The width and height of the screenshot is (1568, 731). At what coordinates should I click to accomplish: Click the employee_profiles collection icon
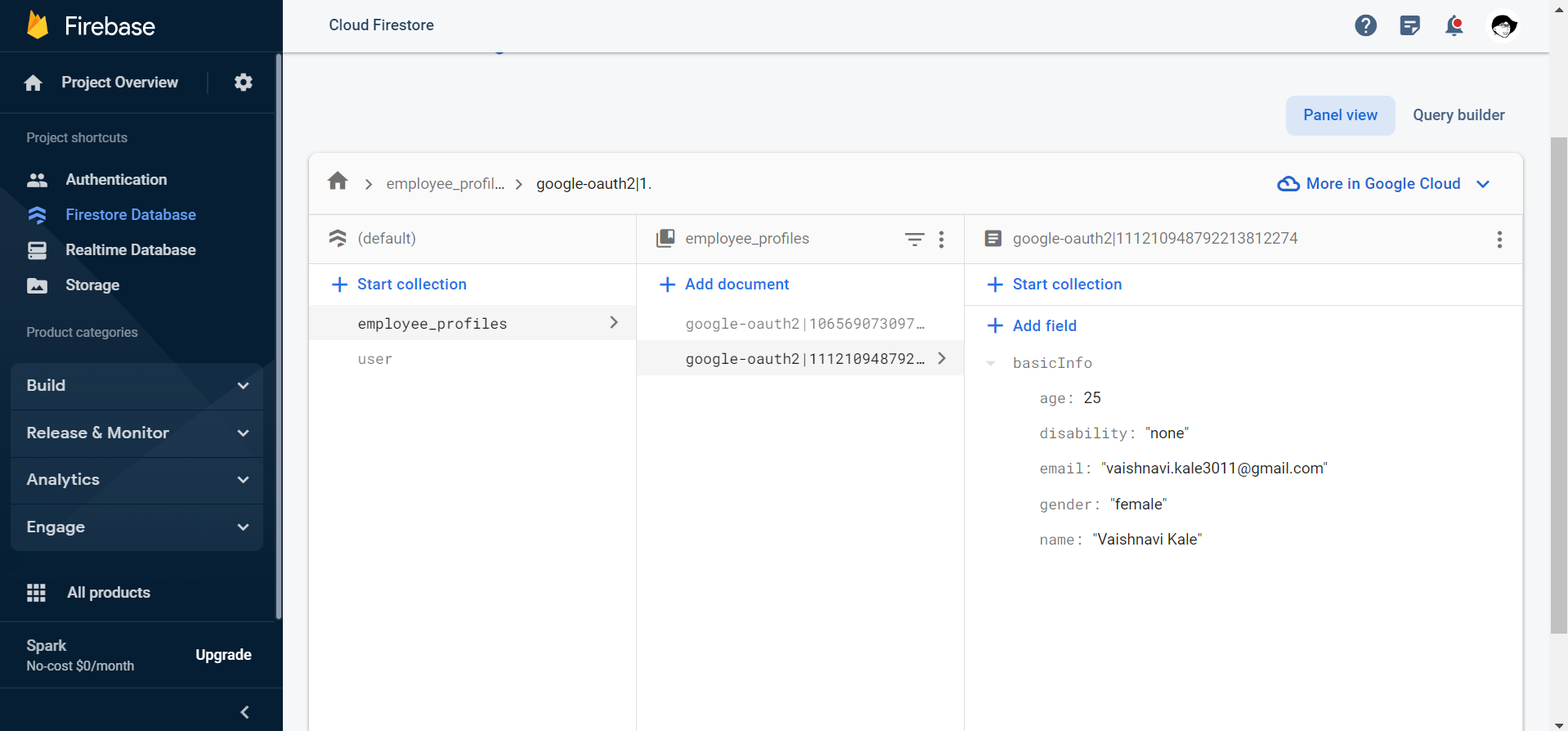tap(665, 238)
